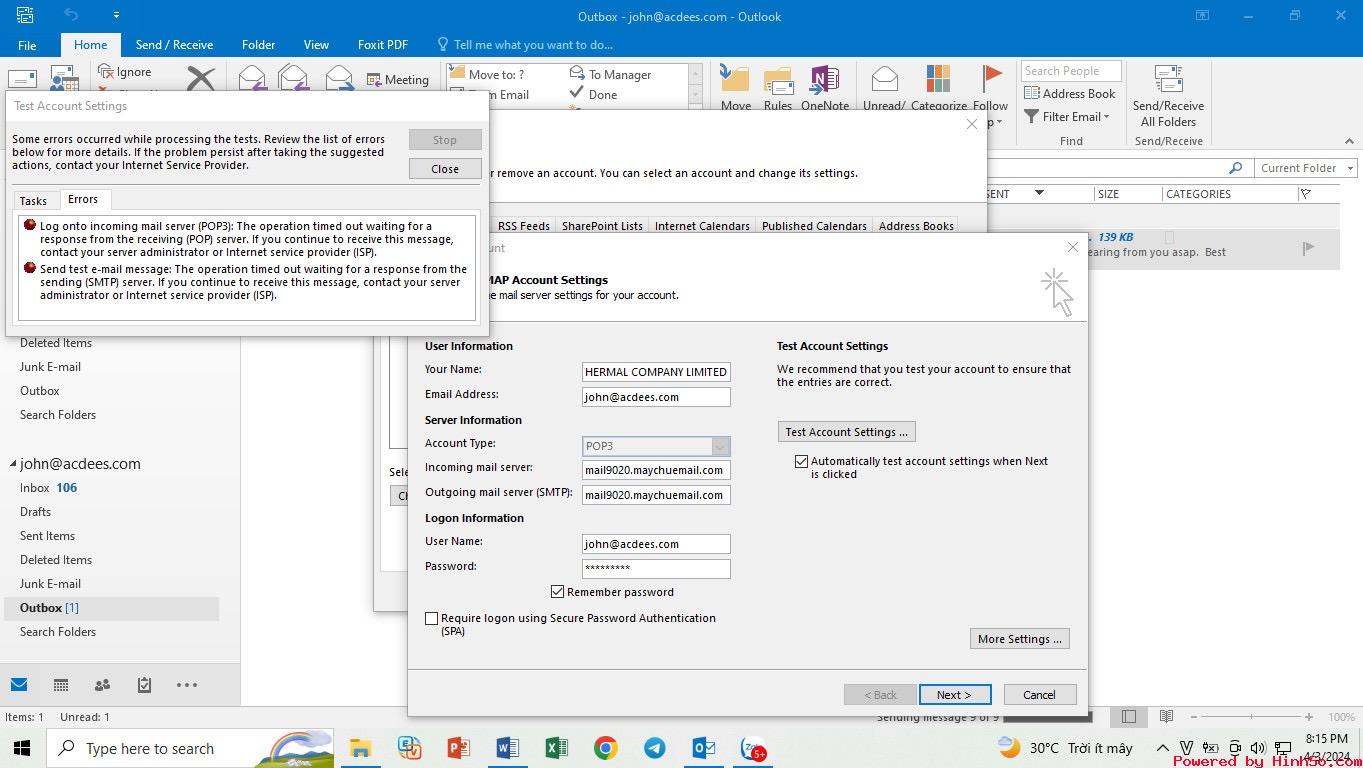This screenshot has width=1363, height=768.
Task: Click To Manager quick step
Action: coord(611,75)
